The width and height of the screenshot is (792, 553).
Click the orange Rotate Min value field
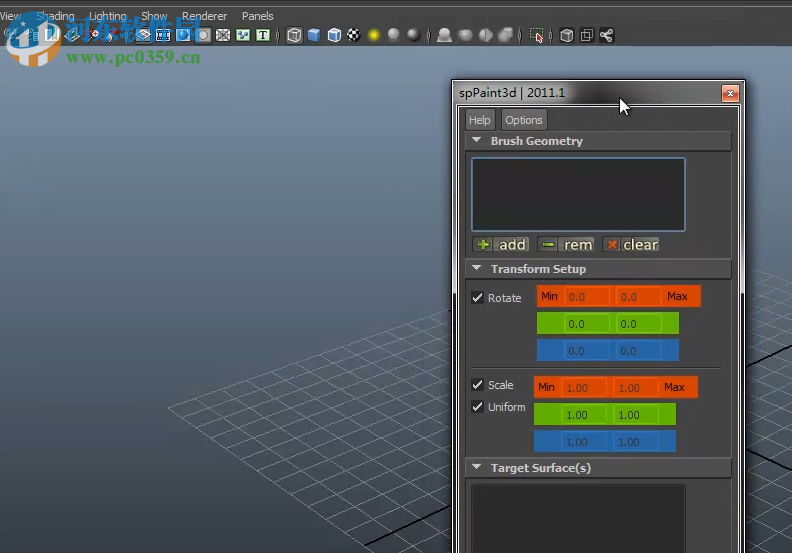coord(587,297)
